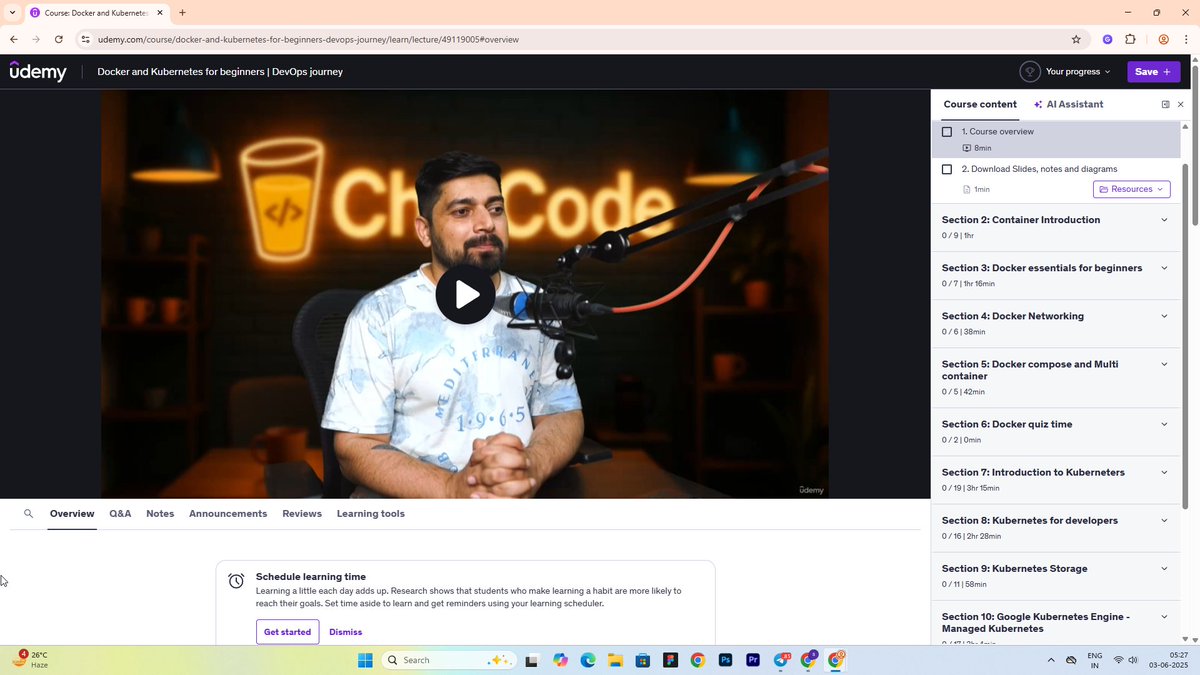Mark lecture 1 Course overview complete

tap(947, 132)
